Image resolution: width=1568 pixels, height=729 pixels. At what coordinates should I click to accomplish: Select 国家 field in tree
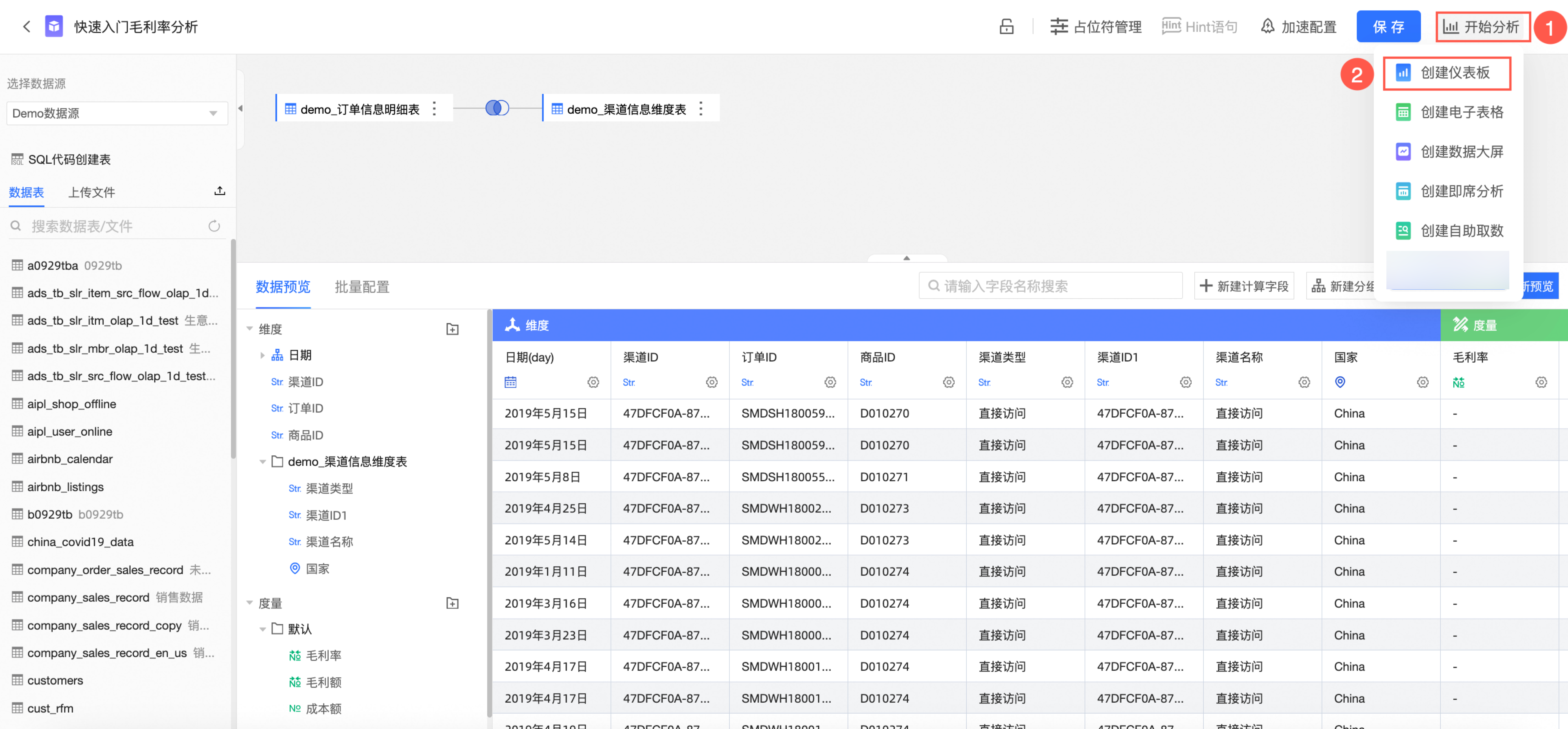click(317, 569)
